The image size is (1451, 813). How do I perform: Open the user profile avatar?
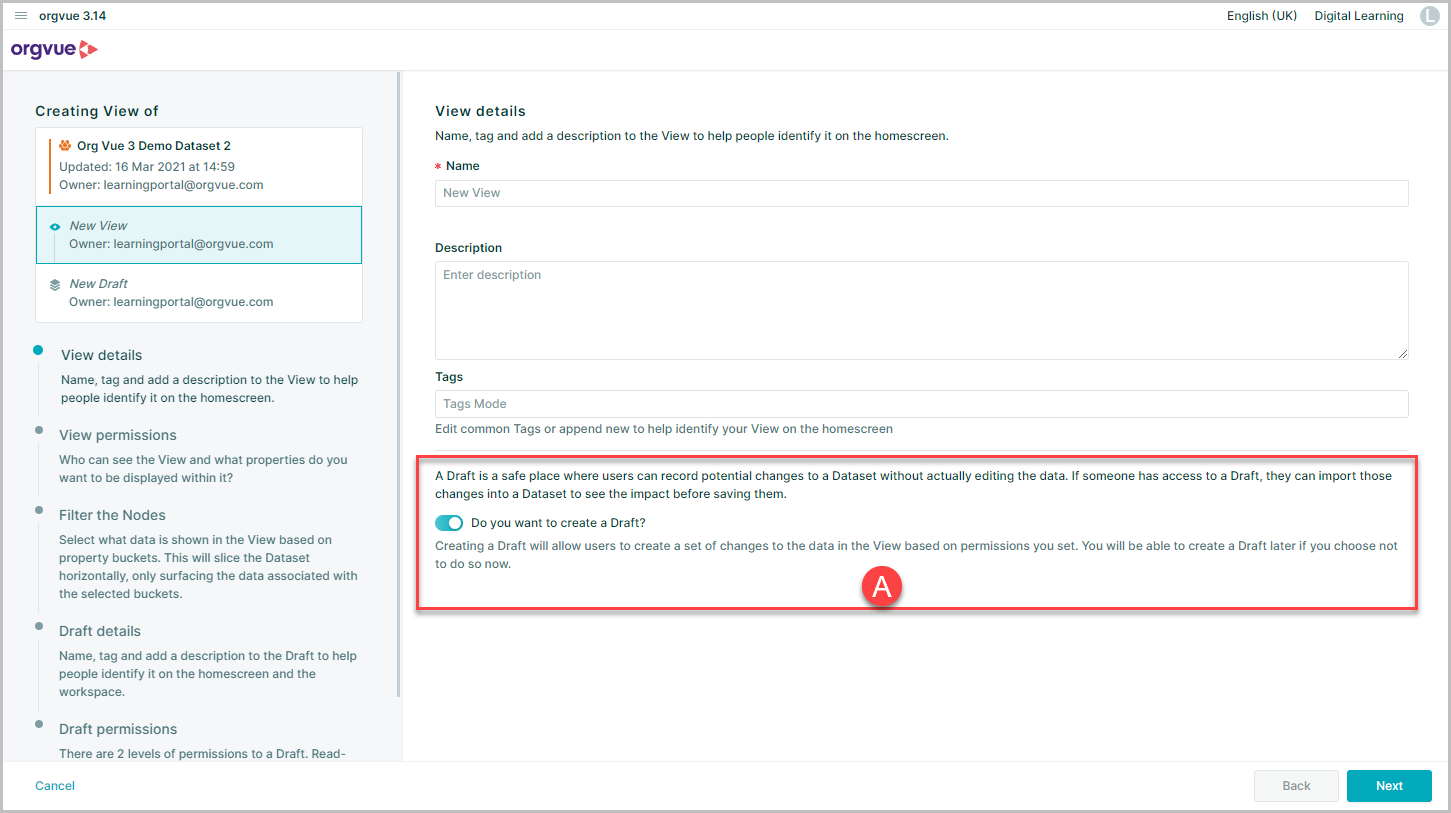coord(1429,16)
